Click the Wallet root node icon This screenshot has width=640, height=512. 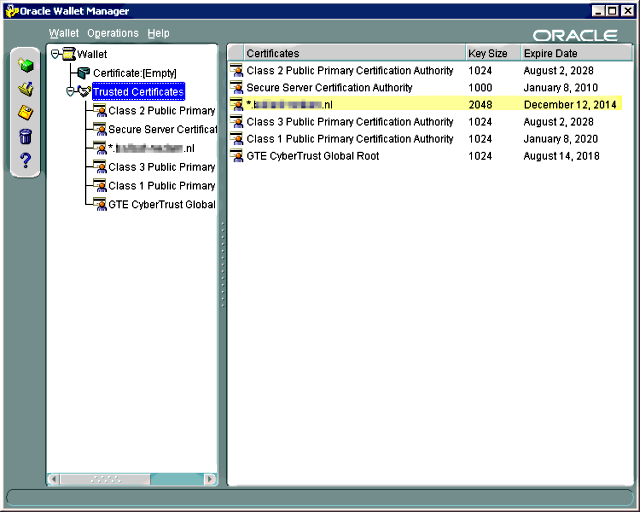click(69, 54)
